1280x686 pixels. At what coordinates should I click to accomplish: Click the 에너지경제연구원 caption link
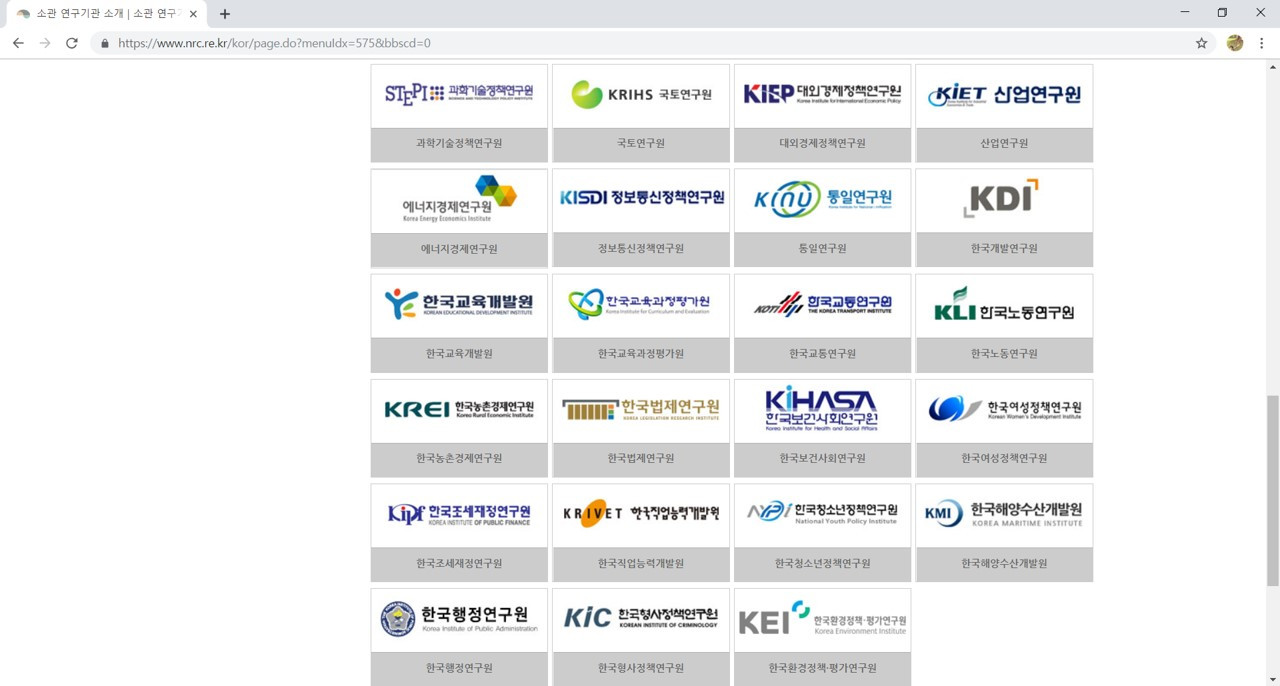point(459,249)
